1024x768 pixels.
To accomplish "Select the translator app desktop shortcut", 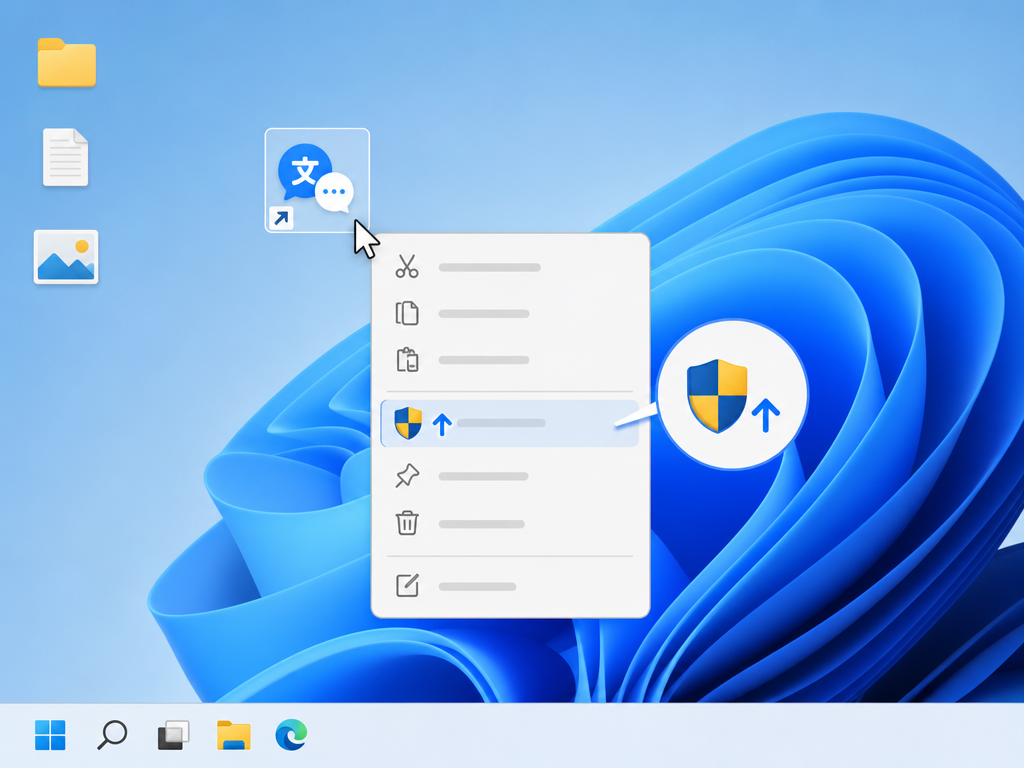I will point(317,180).
